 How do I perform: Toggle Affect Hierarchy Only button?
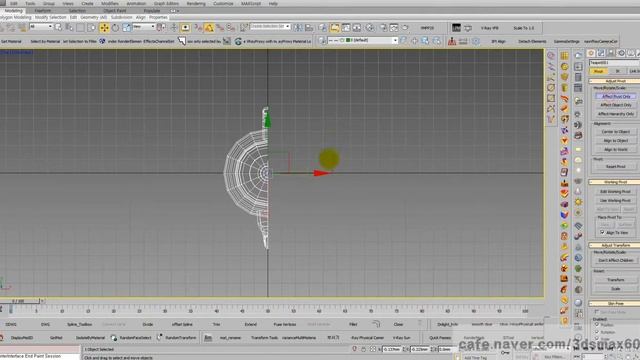click(616, 114)
